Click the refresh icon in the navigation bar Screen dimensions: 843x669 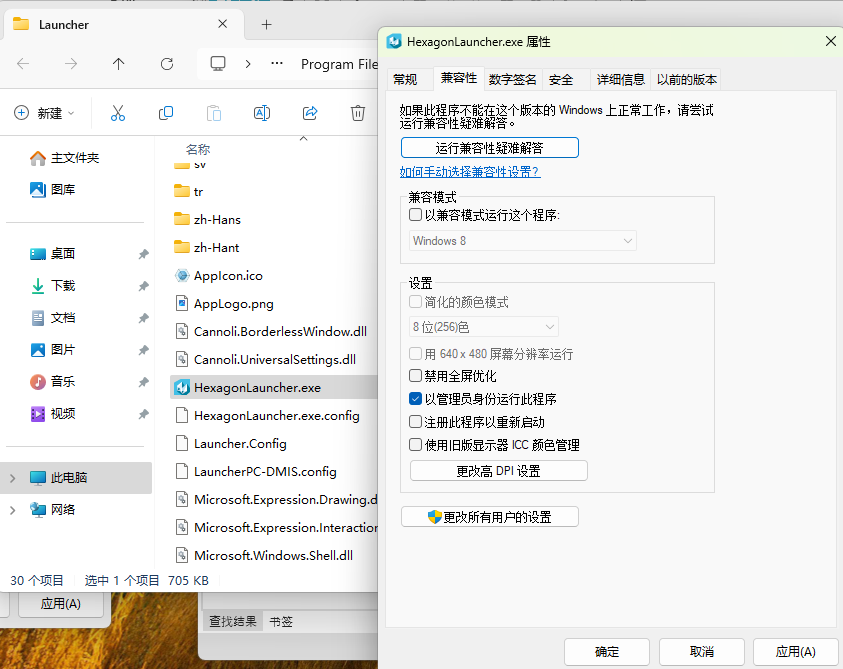[166, 63]
